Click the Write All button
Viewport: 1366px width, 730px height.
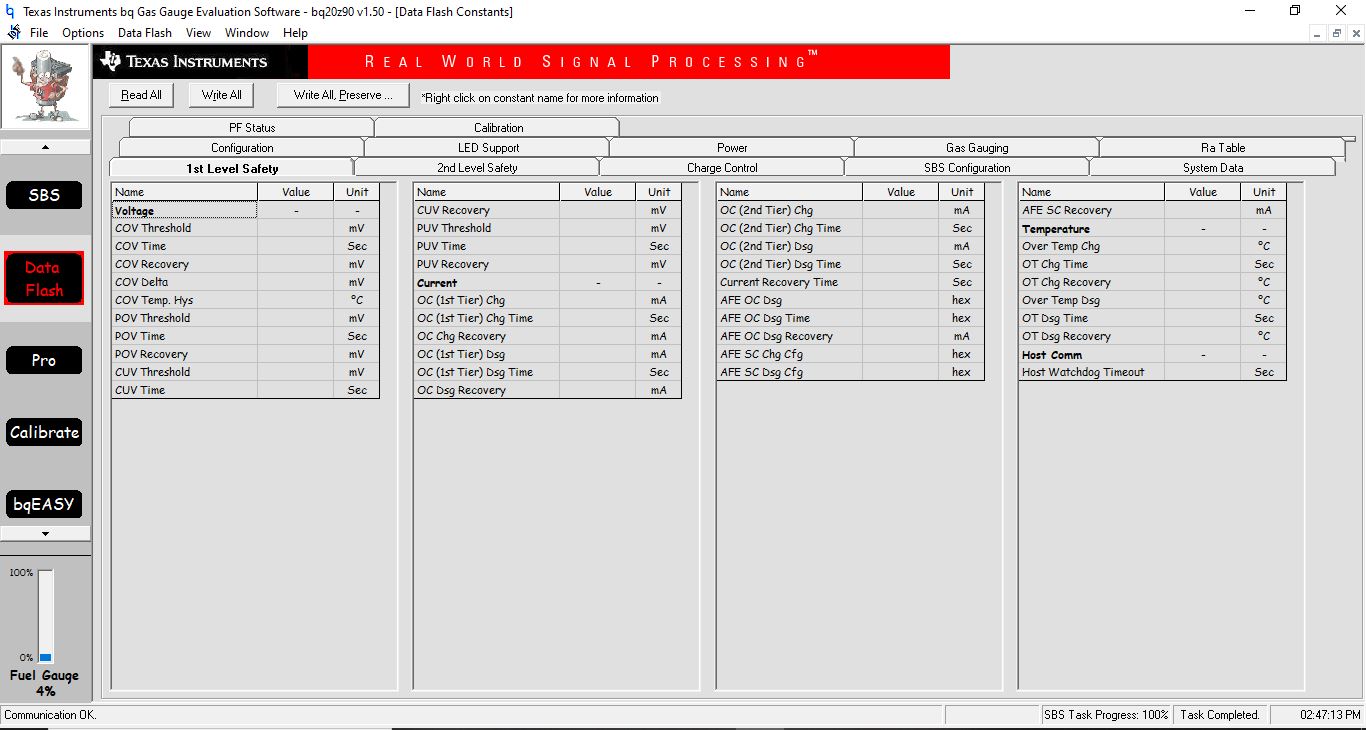tap(221, 95)
